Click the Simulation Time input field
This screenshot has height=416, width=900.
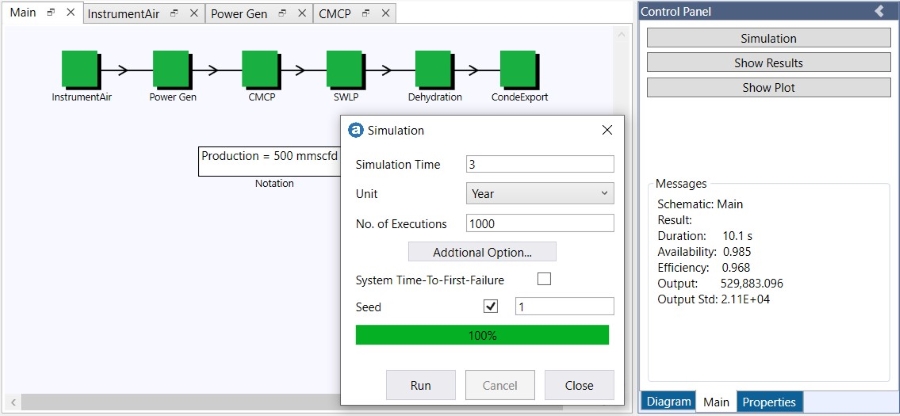coord(540,165)
